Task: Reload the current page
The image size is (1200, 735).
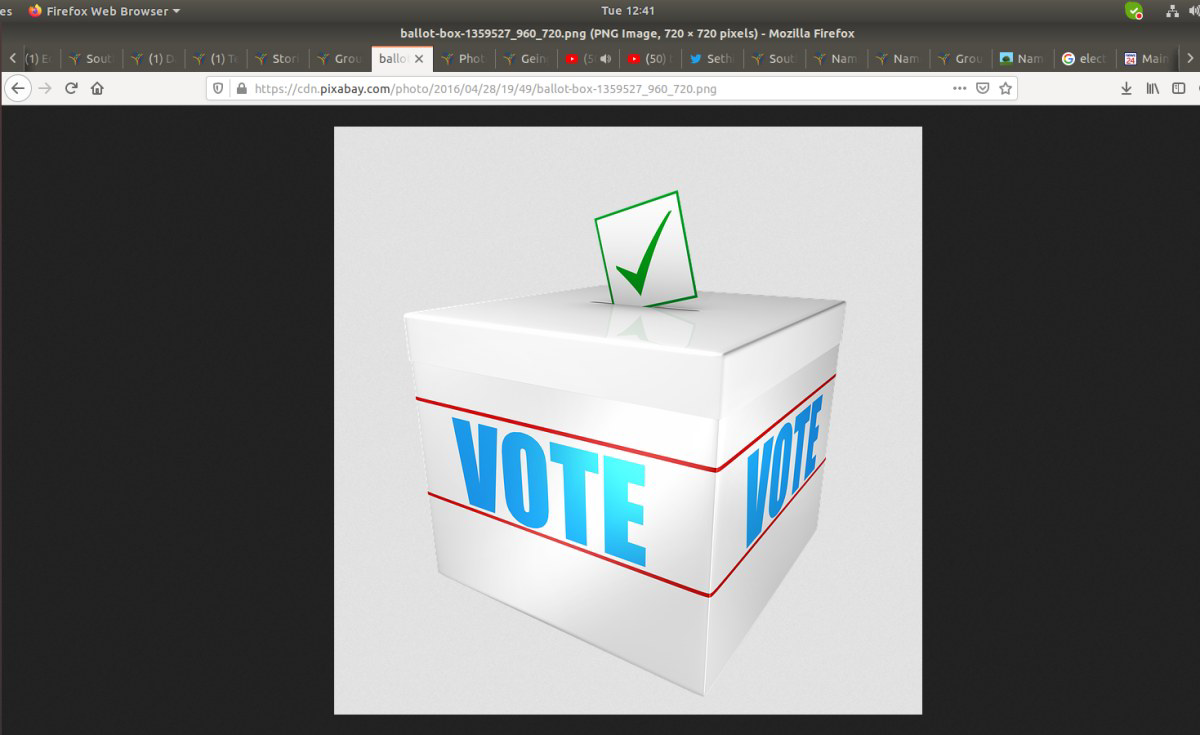Action: pos(71,88)
